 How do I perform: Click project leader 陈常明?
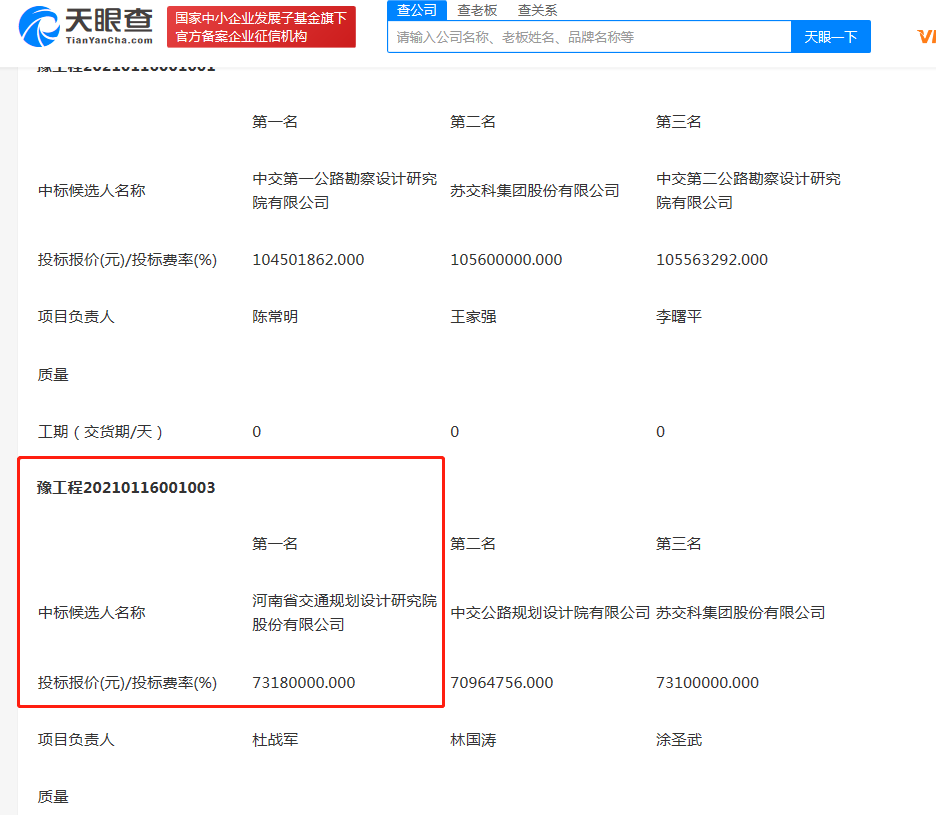(275, 316)
